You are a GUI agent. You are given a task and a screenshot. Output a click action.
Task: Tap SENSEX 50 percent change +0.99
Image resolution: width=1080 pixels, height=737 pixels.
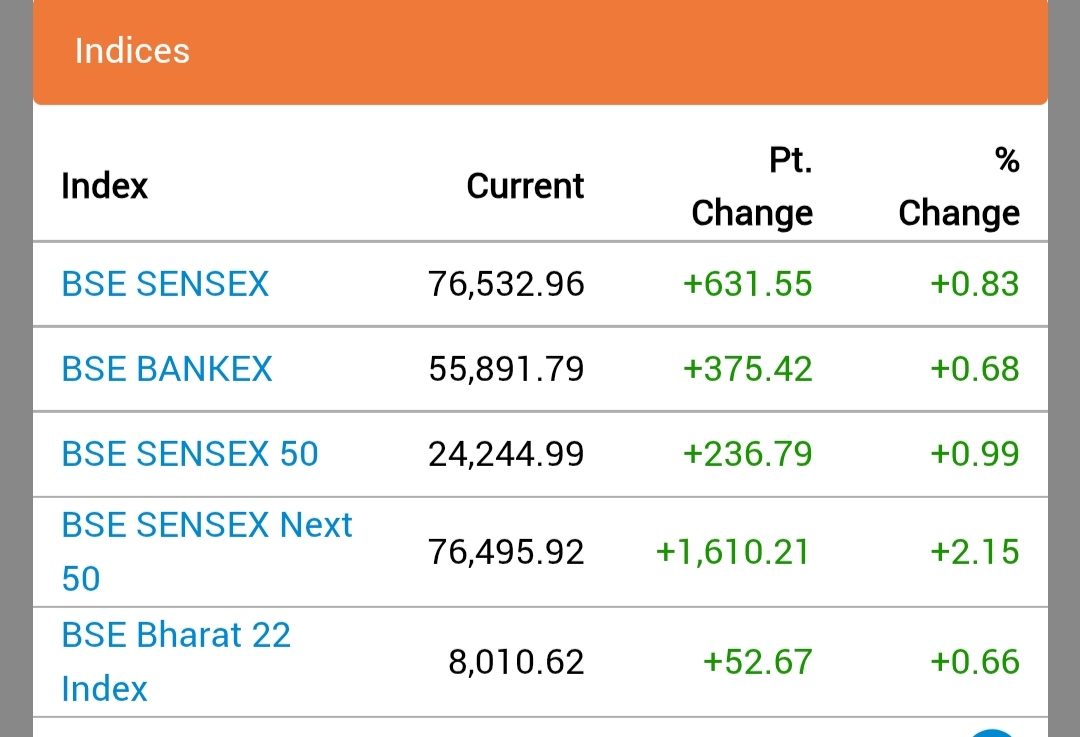click(x=974, y=454)
